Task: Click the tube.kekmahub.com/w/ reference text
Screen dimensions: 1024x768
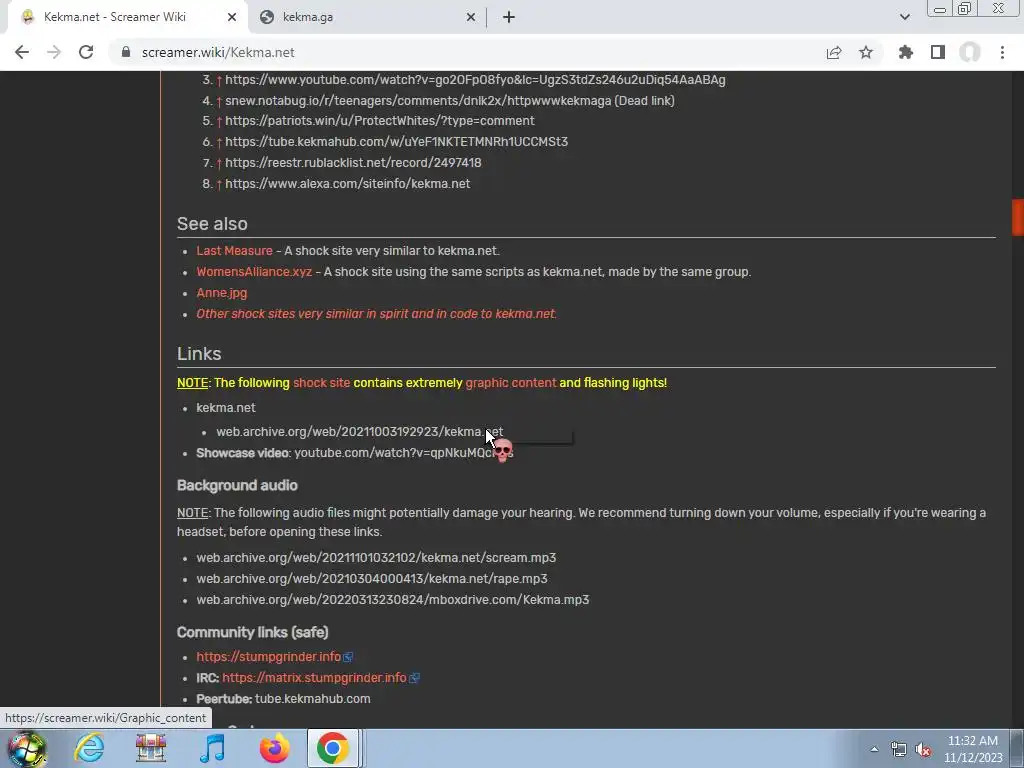Action: click(x=396, y=142)
